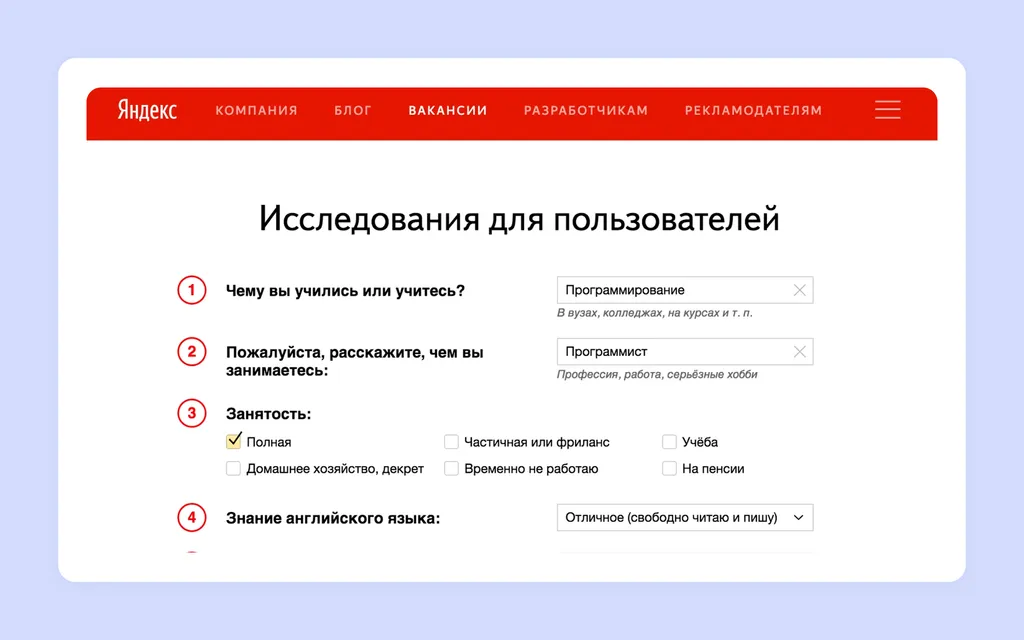Tick the На пенсии checkbox
This screenshot has width=1024, height=640.
pos(669,468)
